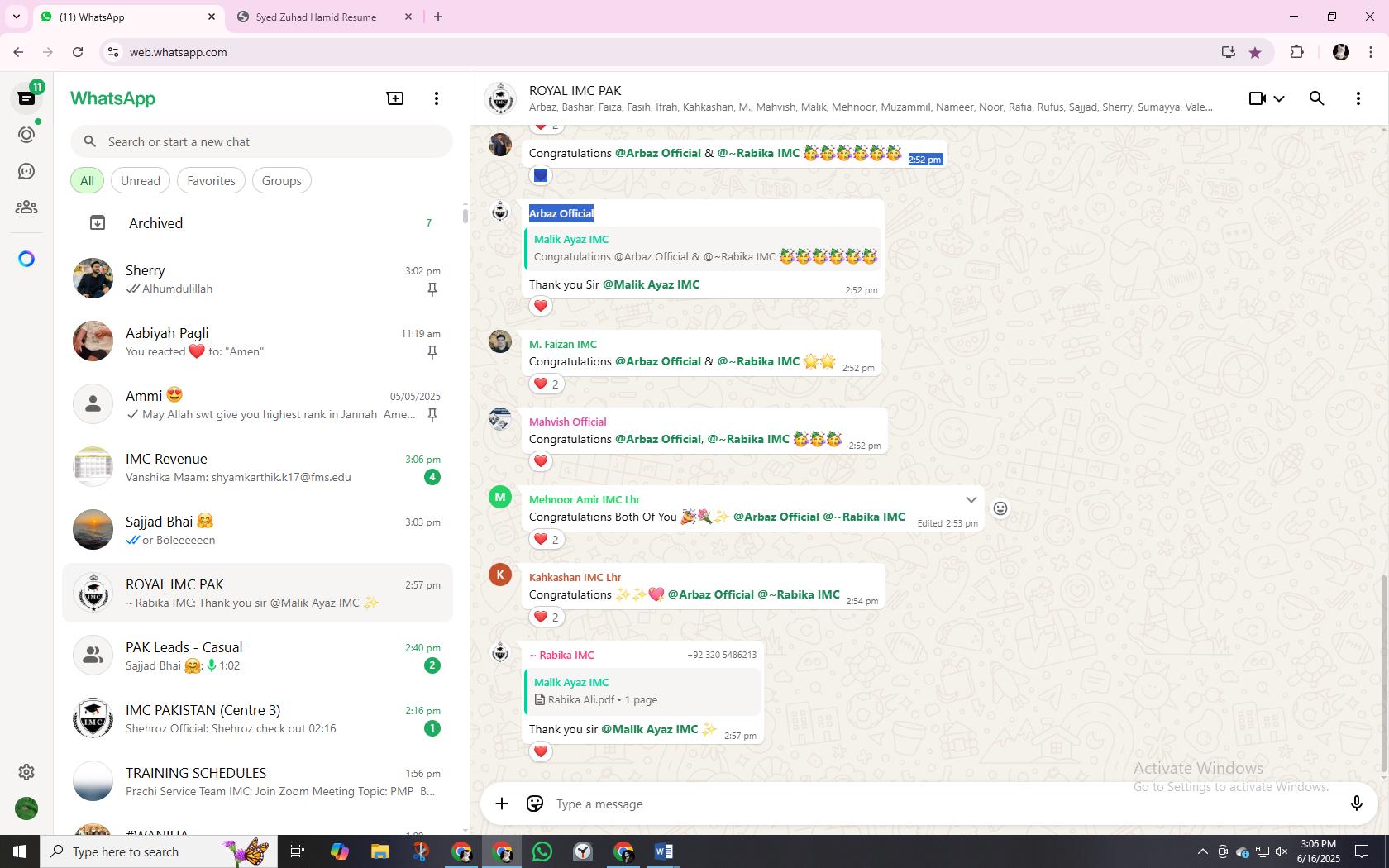Image resolution: width=1389 pixels, height=868 pixels.
Task: Open the Chats icon with 11 badge
Action: click(26, 98)
